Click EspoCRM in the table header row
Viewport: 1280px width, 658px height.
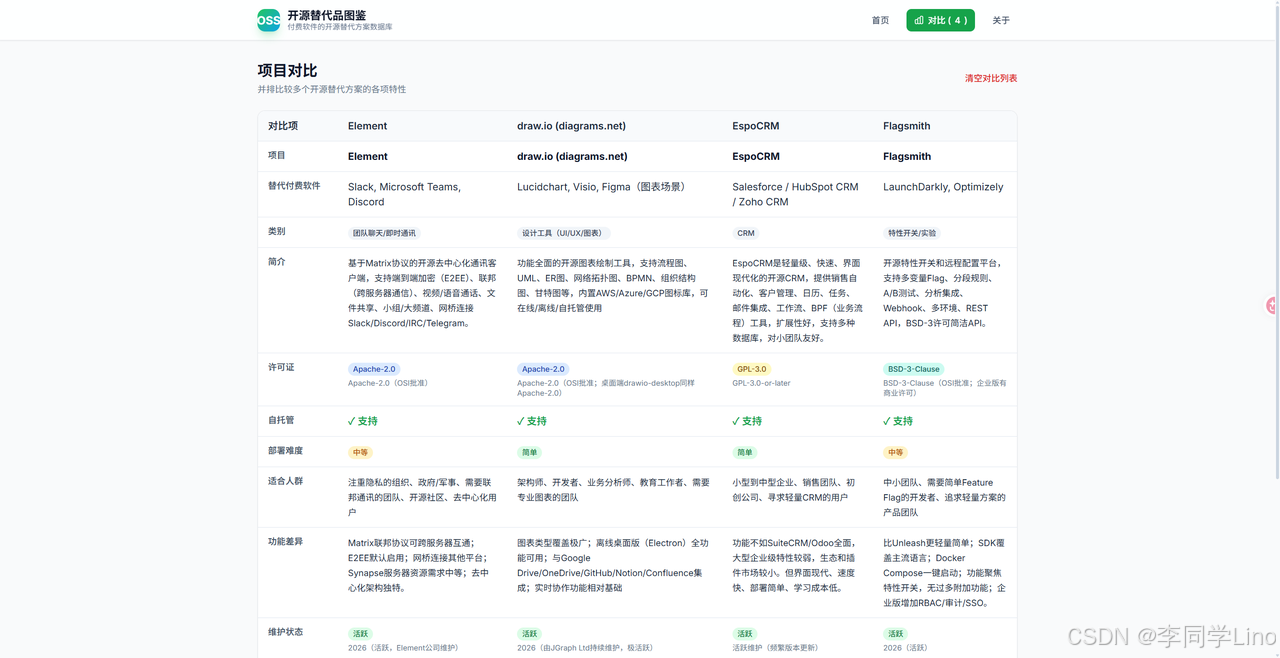755,126
